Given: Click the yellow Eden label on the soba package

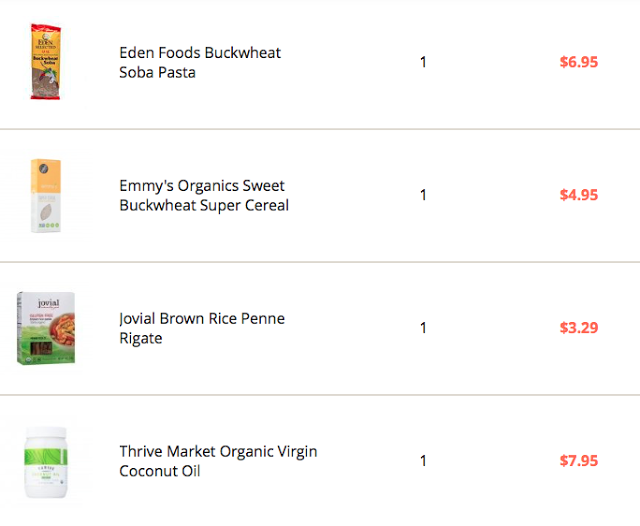Looking at the screenshot, I should (46, 51).
